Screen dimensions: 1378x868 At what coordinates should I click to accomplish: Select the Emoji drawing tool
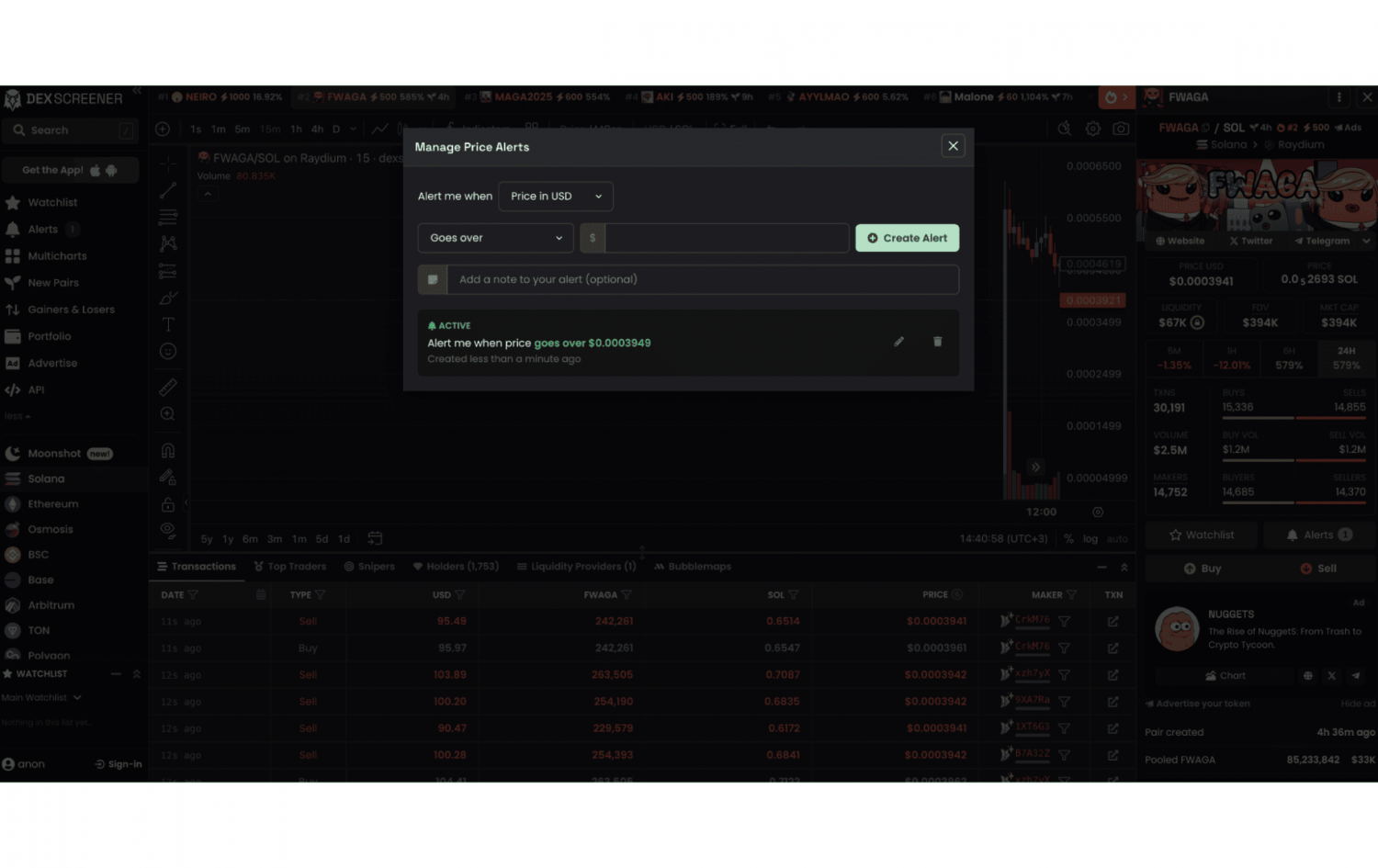[168, 351]
